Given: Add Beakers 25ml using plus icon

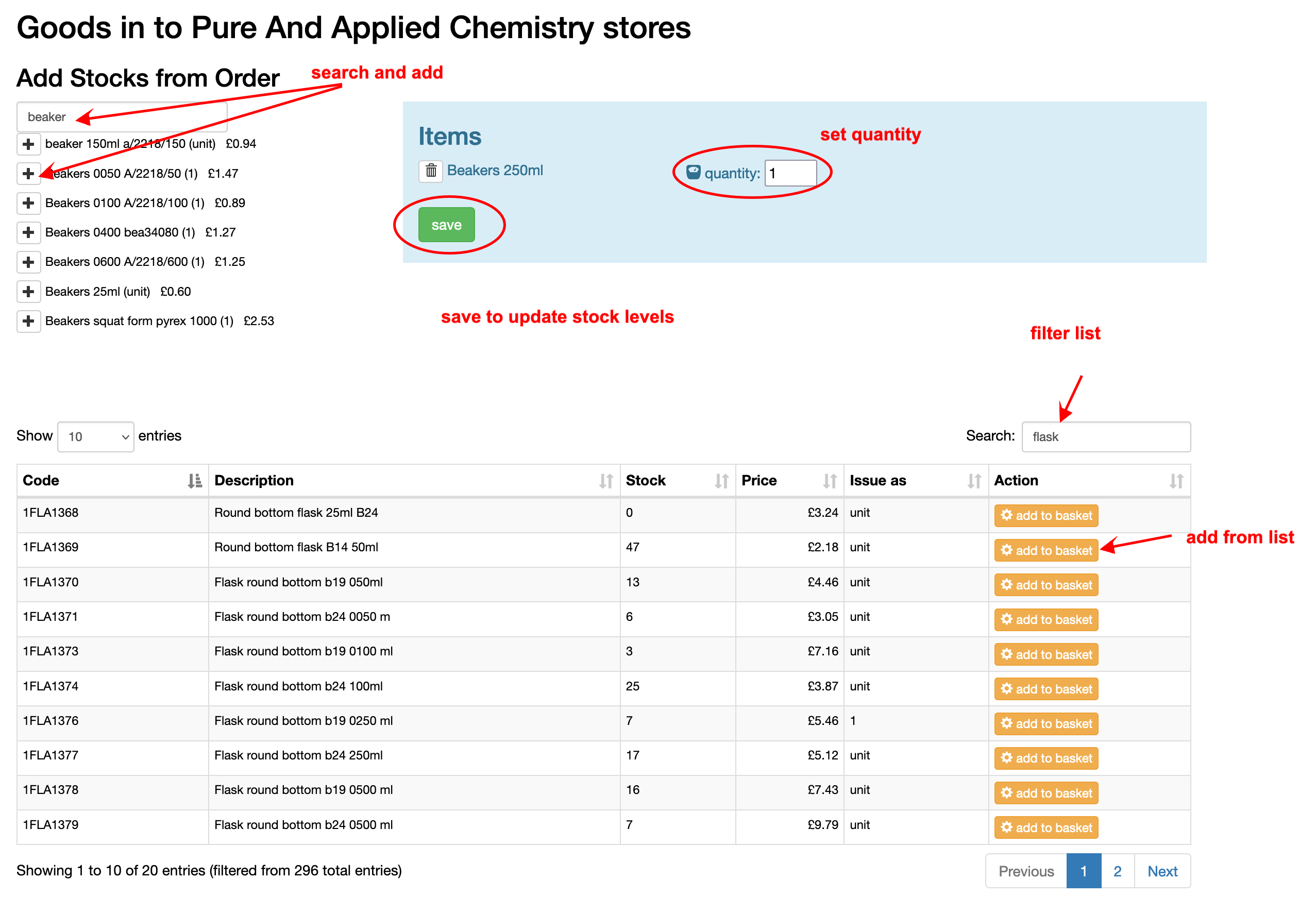Looking at the screenshot, I should pyautogui.click(x=28, y=292).
